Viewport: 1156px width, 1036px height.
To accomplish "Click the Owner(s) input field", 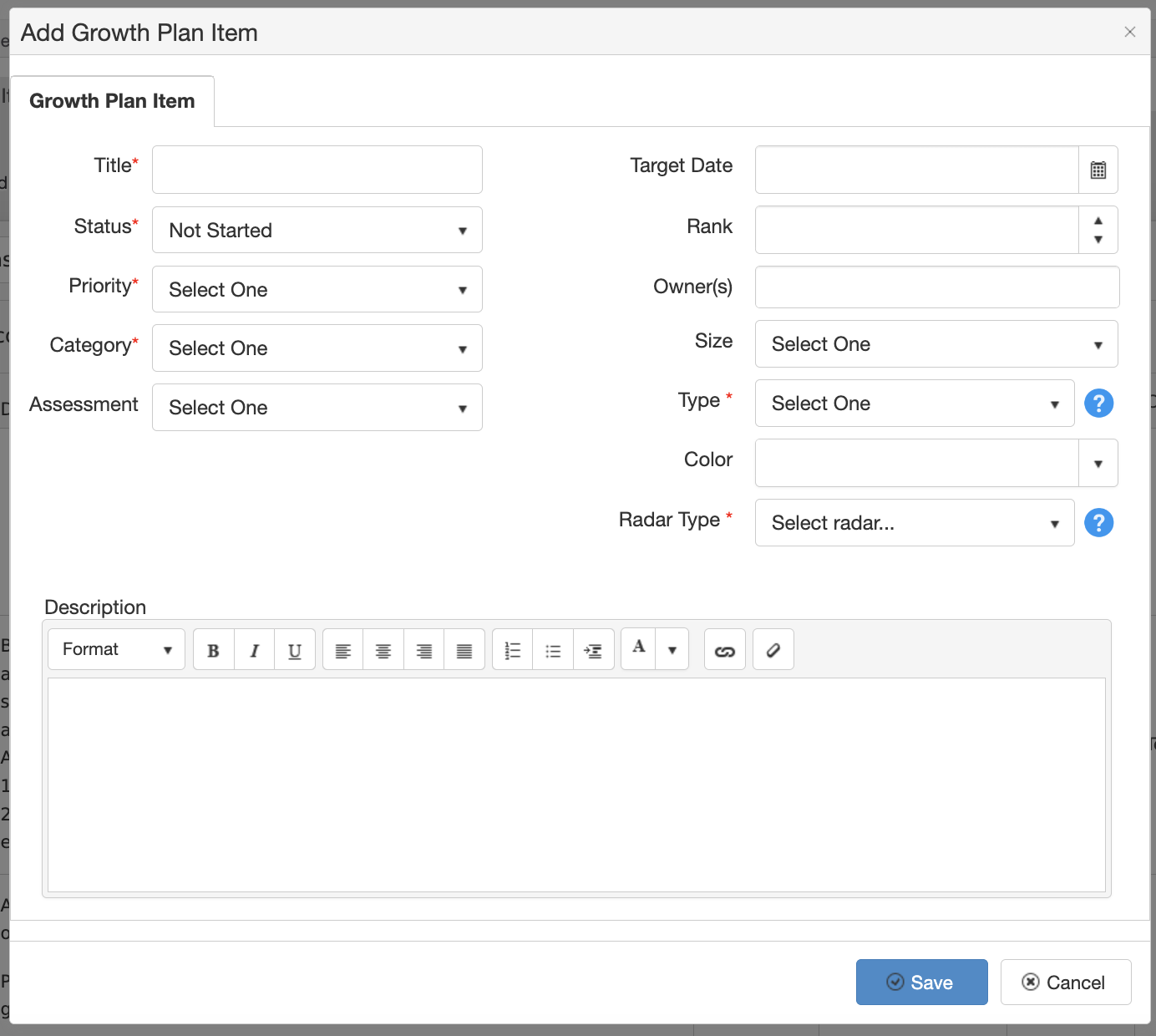I will 937,287.
